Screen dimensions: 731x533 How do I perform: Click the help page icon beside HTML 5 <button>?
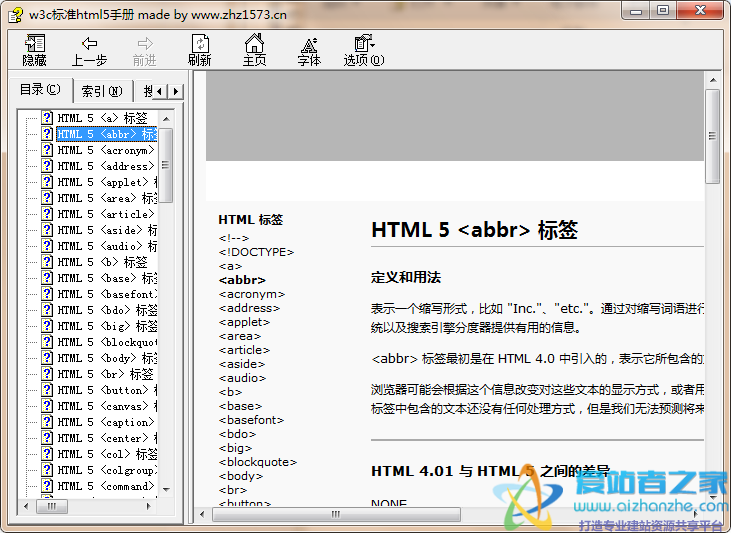click(47, 389)
